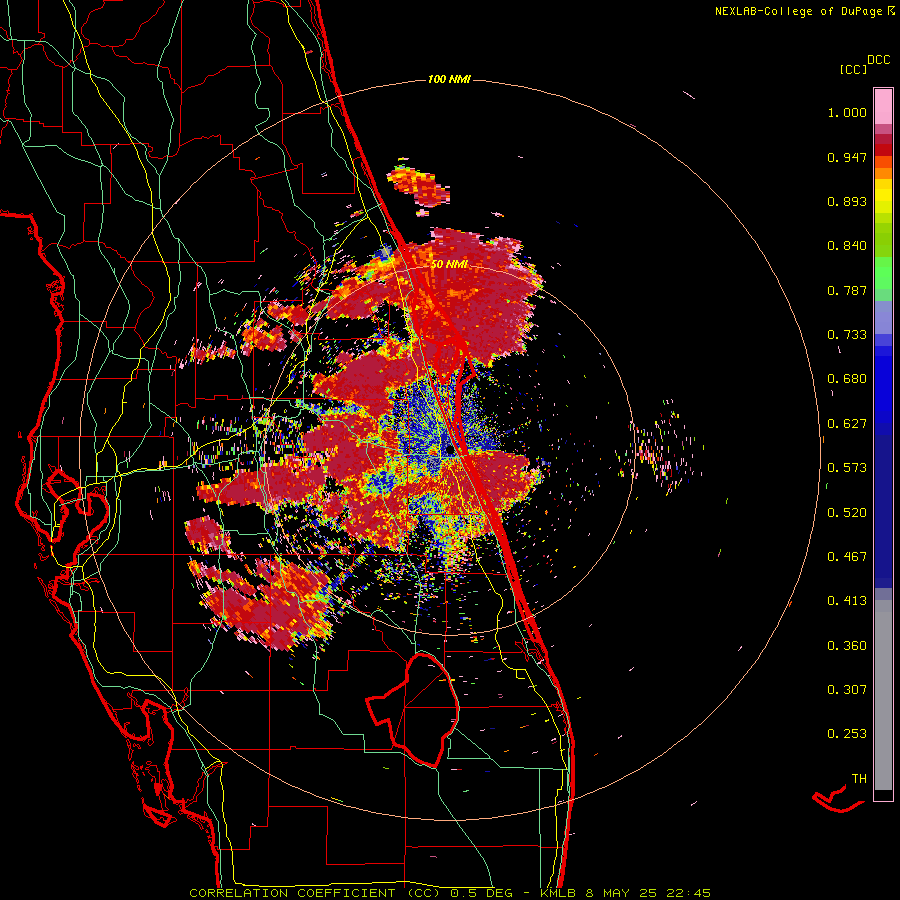Screen dimensions: 900x900
Task: Click the 0.5 DEG elevation text
Action: point(483,893)
